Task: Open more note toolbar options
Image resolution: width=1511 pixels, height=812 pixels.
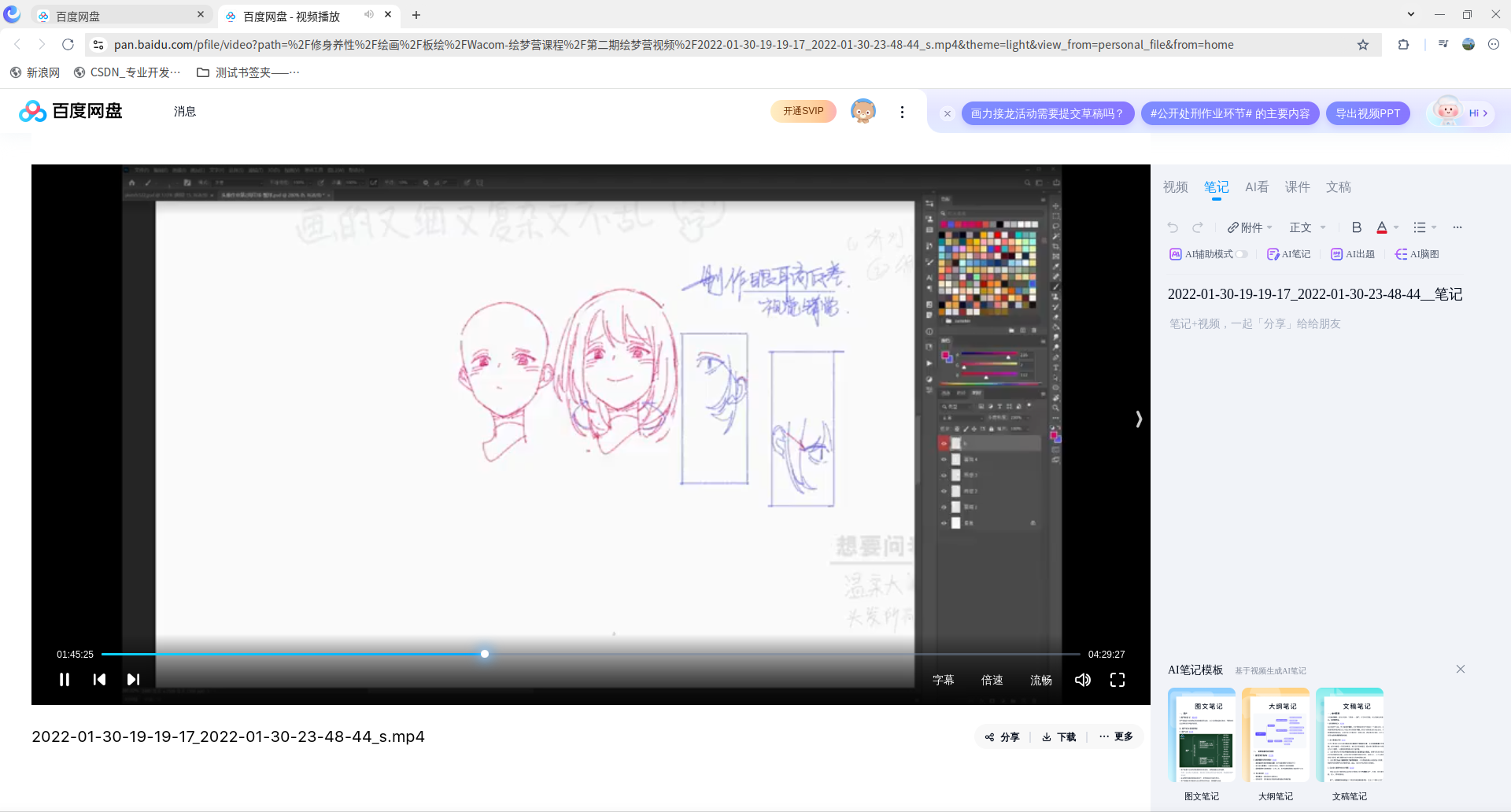Action: point(1457,227)
